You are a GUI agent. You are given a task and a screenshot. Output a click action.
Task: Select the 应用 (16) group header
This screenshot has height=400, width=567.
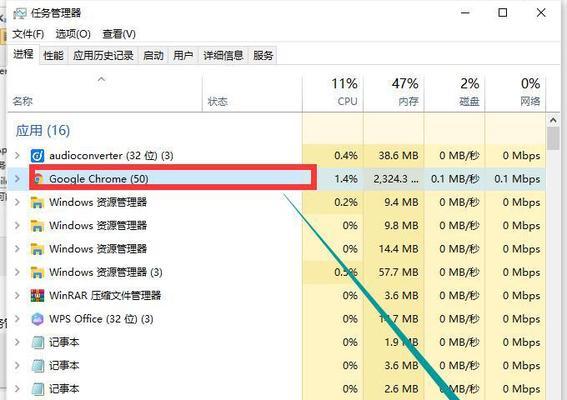(x=43, y=131)
